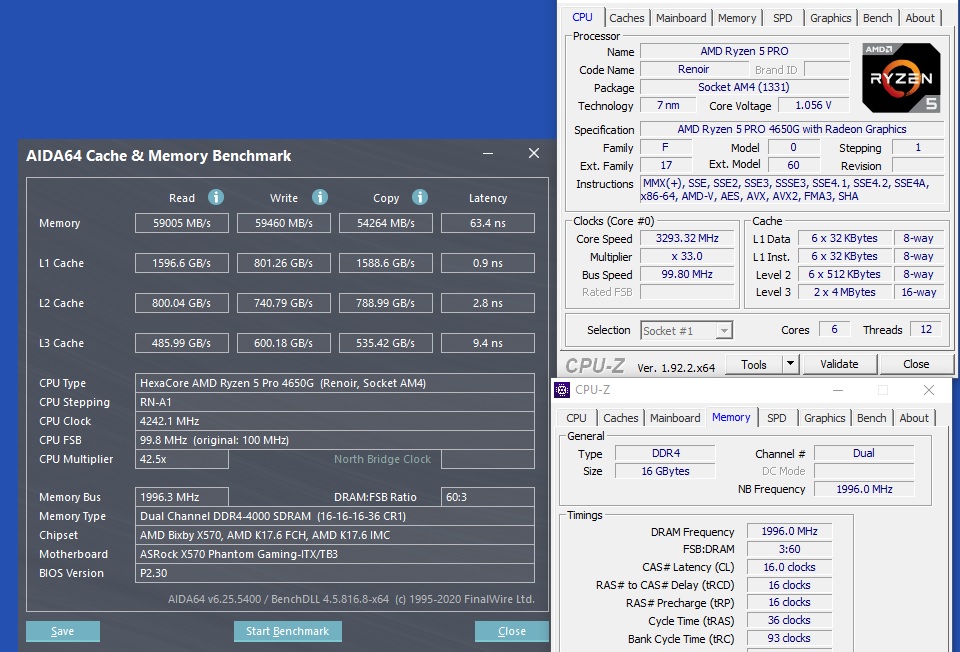Click the Save button in AIDA64
Image resolution: width=960 pixels, height=652 pixels.
pyautogui.click(x=62, y=631)
